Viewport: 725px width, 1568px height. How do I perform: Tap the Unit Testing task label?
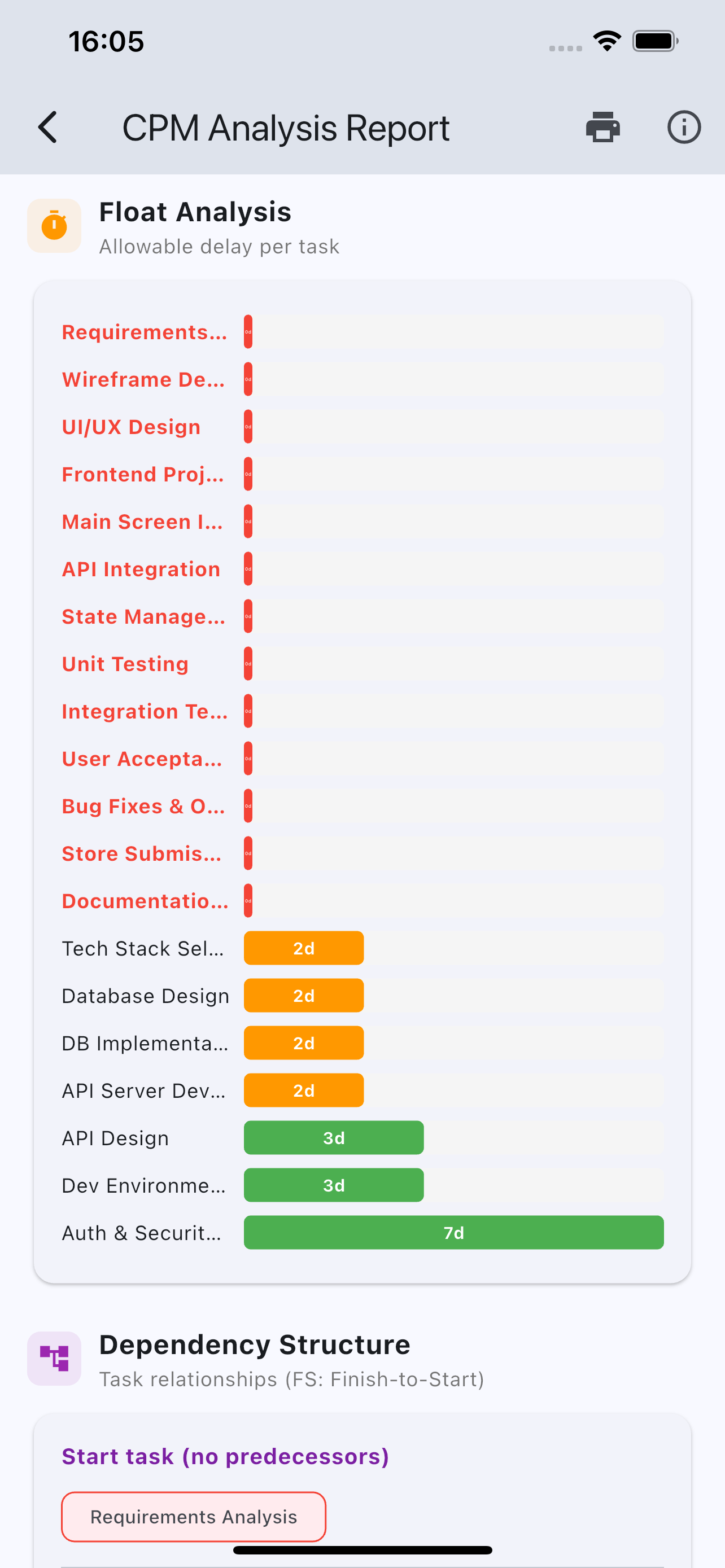pos(125,663)
